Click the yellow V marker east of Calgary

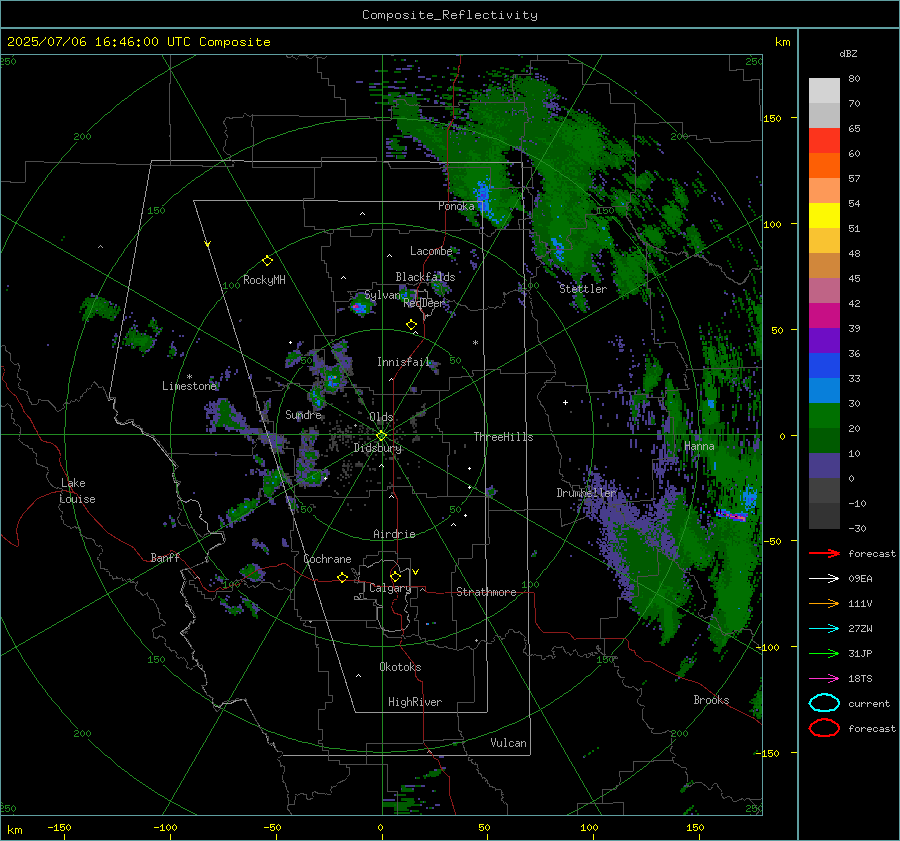click(x=416, y=572)
